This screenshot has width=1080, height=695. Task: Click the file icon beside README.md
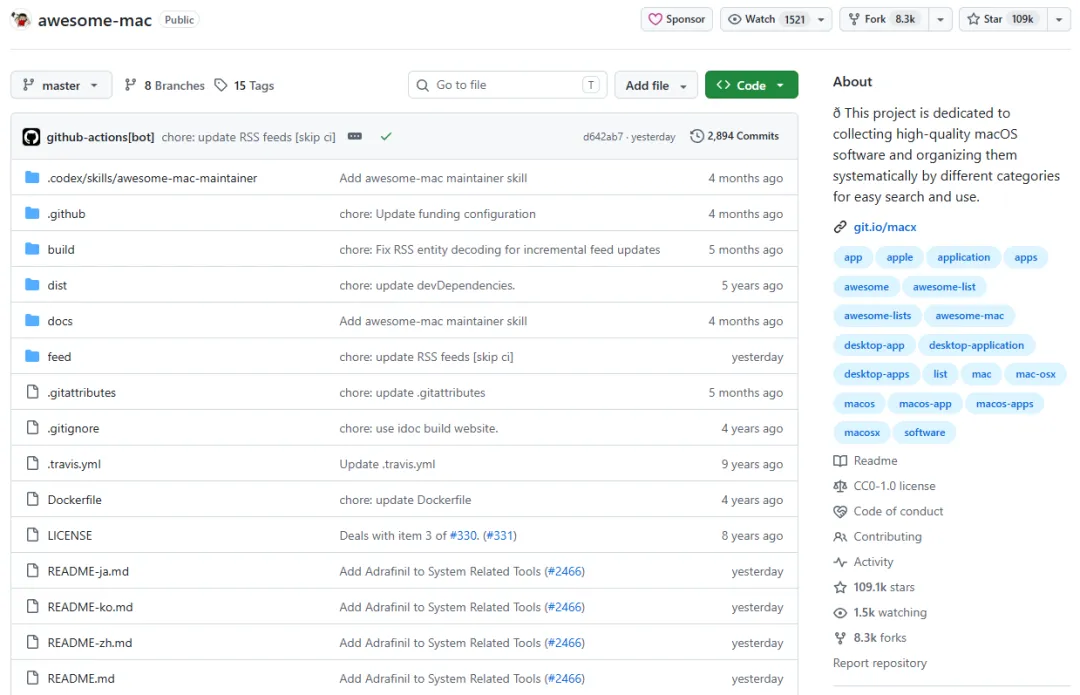click(x=32, y=678)
